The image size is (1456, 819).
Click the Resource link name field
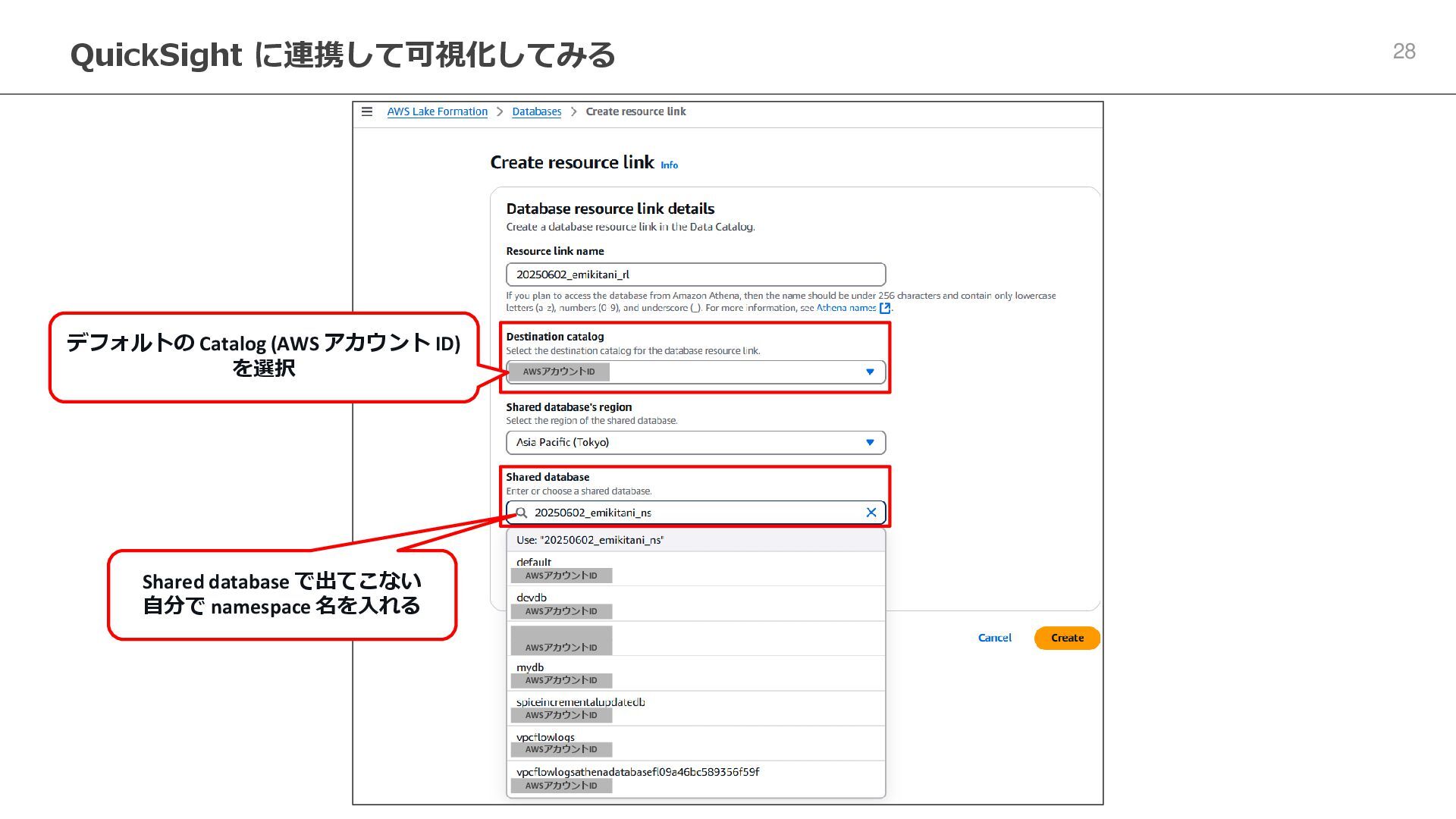695,275
